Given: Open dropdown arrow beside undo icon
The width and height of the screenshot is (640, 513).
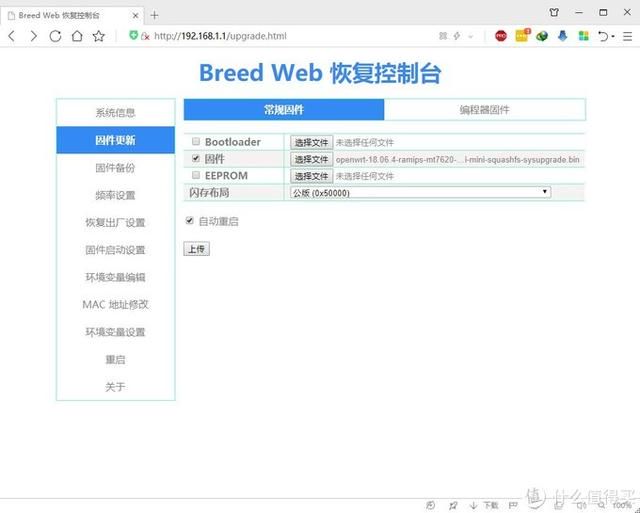Looking at the screenshot, I should [x=613, y=36].
